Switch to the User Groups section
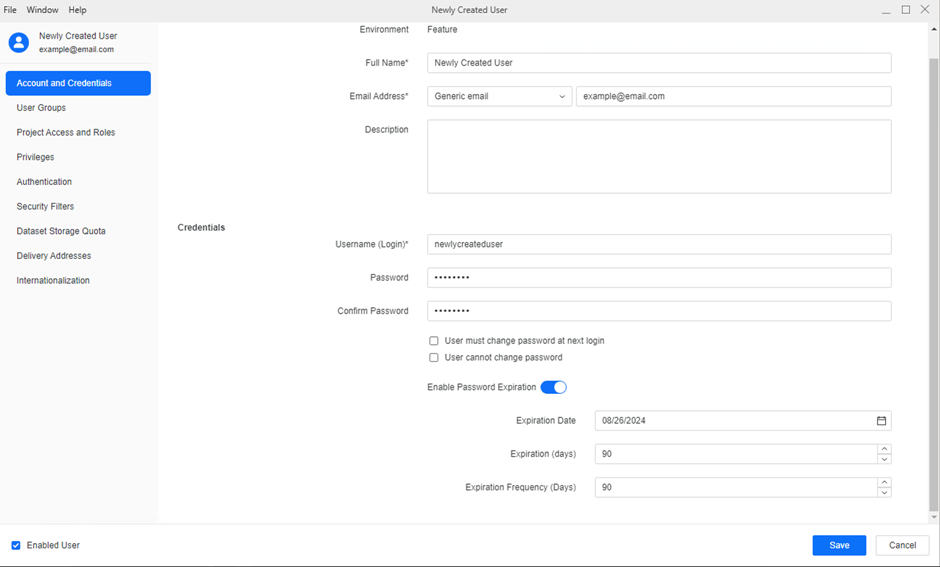This screenshot has width=940, height=567. (41, 108)
